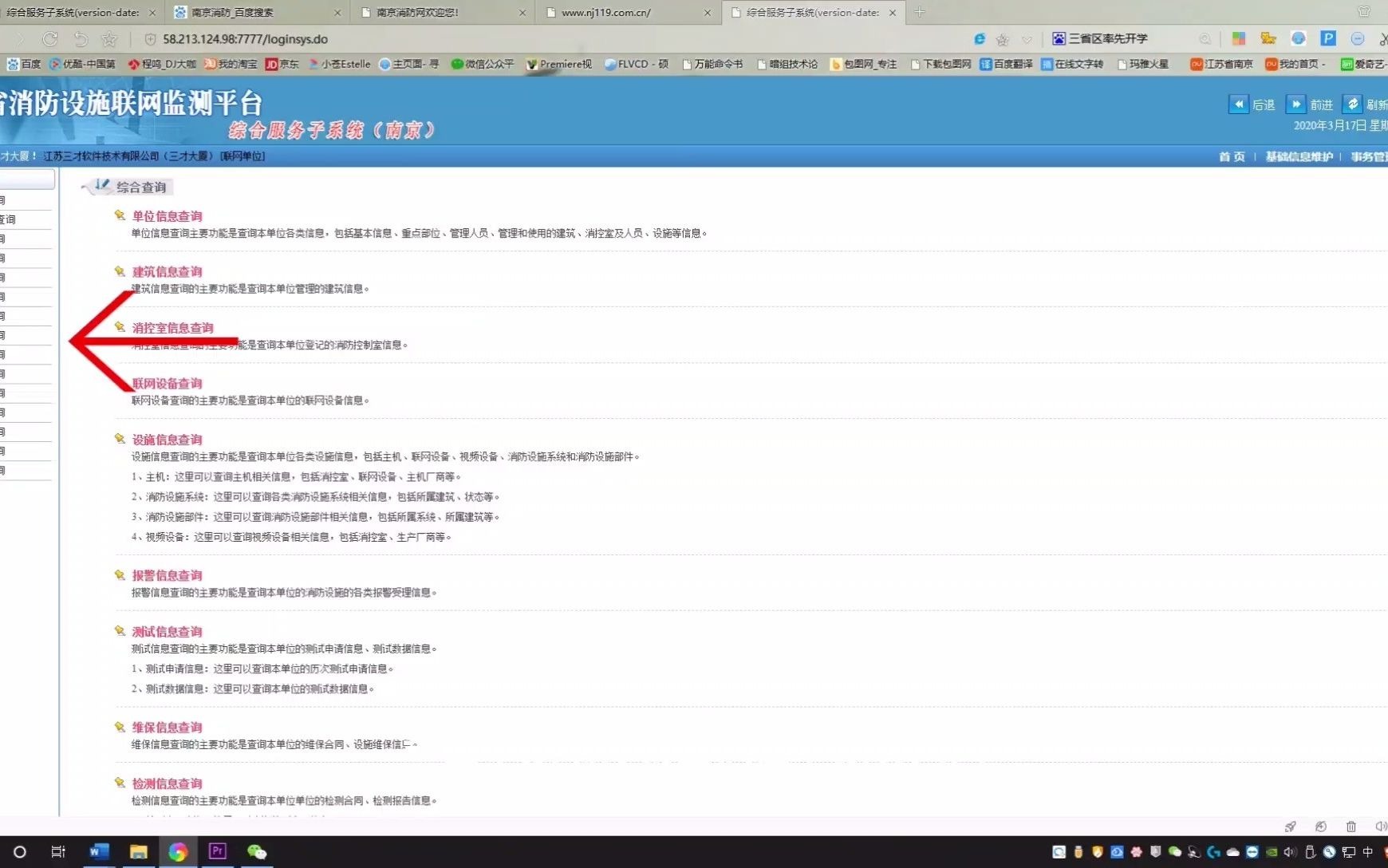Open WeChat from the taskbar
Viewport: 1388px width, 868px height.
click(256, 851)
